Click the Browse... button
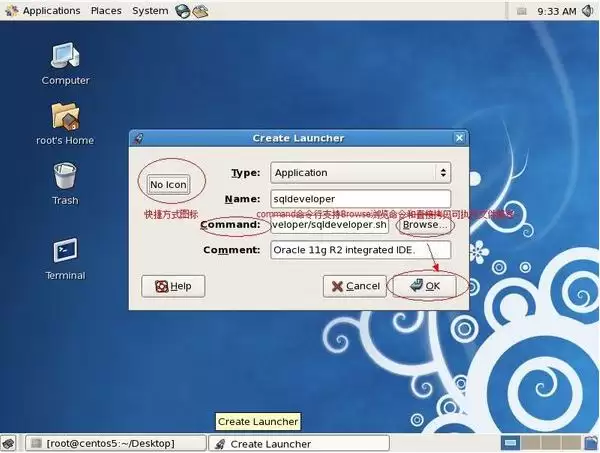This screenshot has height=453, width=600. [x=425, y=225]
